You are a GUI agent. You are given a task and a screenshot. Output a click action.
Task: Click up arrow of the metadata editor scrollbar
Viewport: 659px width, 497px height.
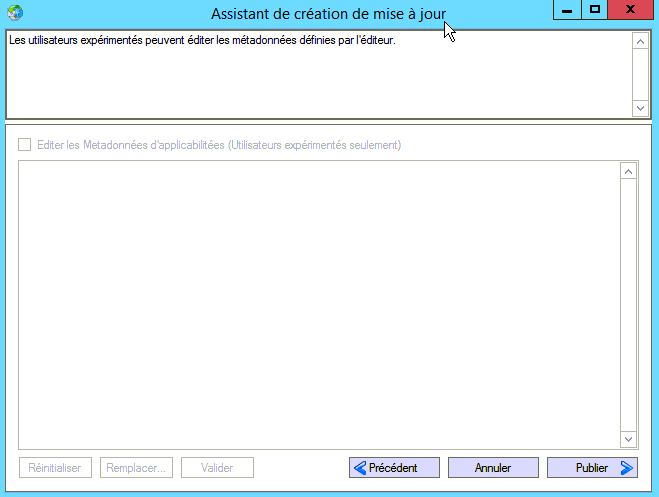click(x=628, y=172)
